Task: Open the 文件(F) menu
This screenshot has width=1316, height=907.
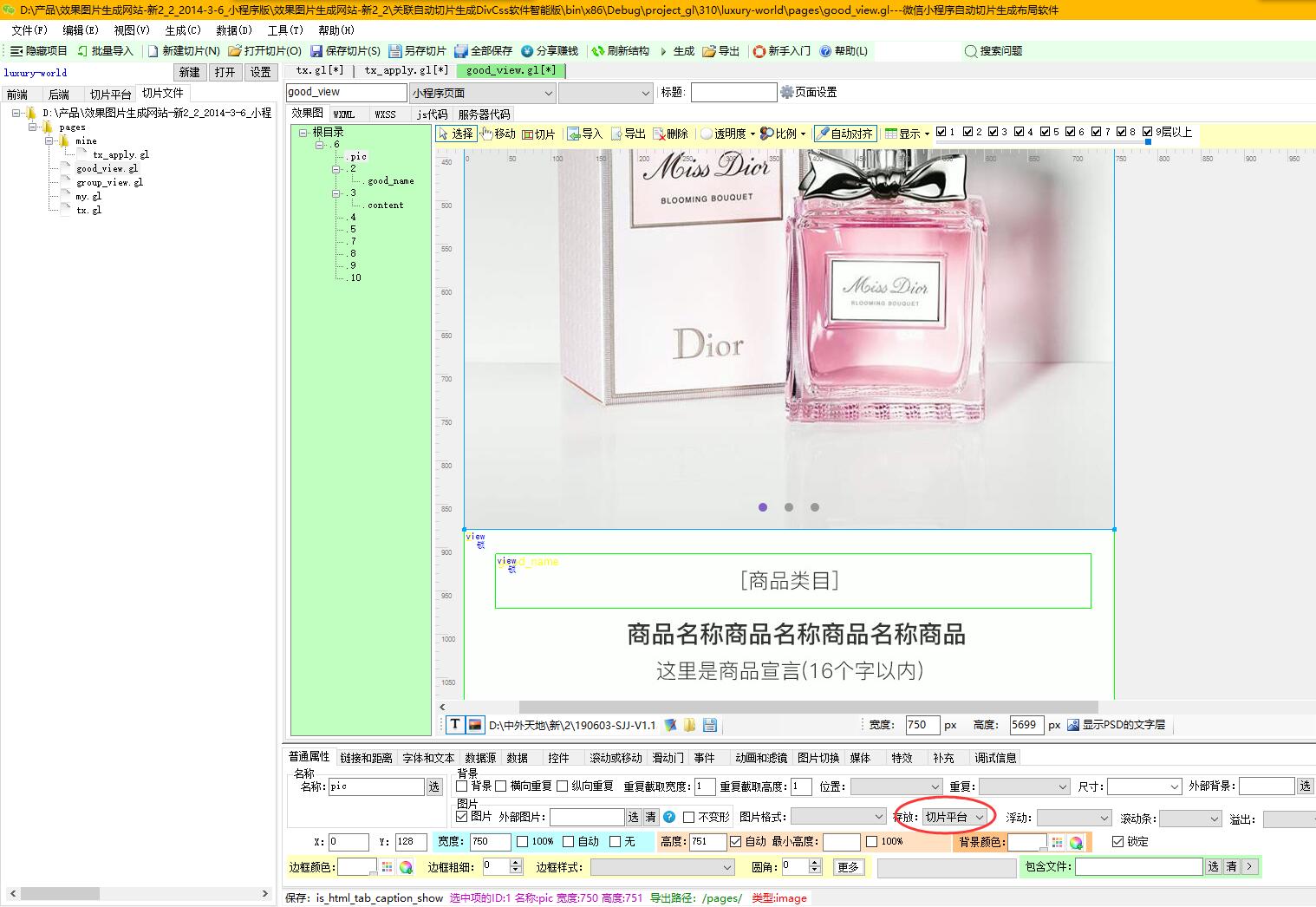Action: [29, 29]
